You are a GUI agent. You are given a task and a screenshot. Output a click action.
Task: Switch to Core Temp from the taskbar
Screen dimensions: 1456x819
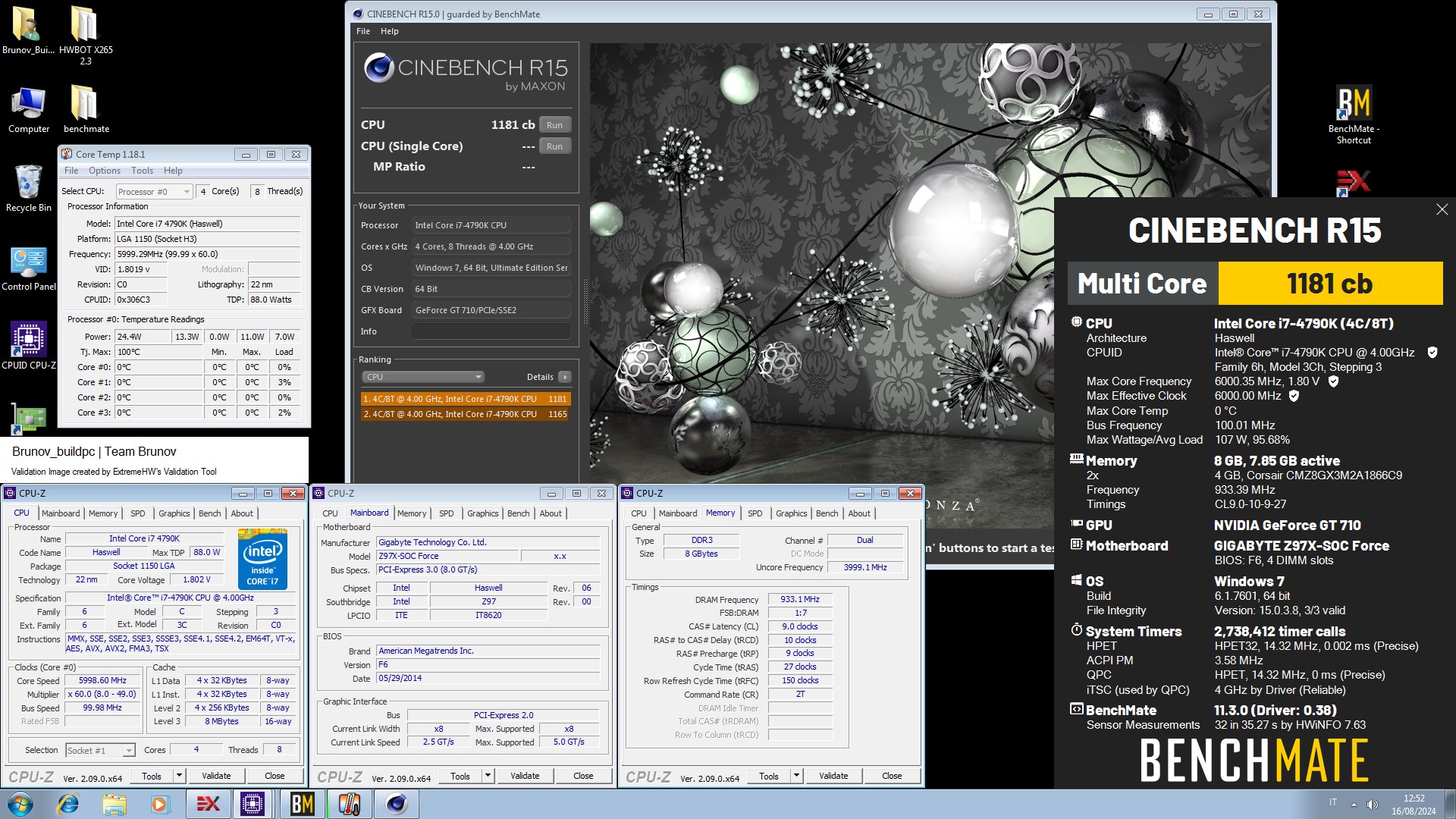(349, 804)
